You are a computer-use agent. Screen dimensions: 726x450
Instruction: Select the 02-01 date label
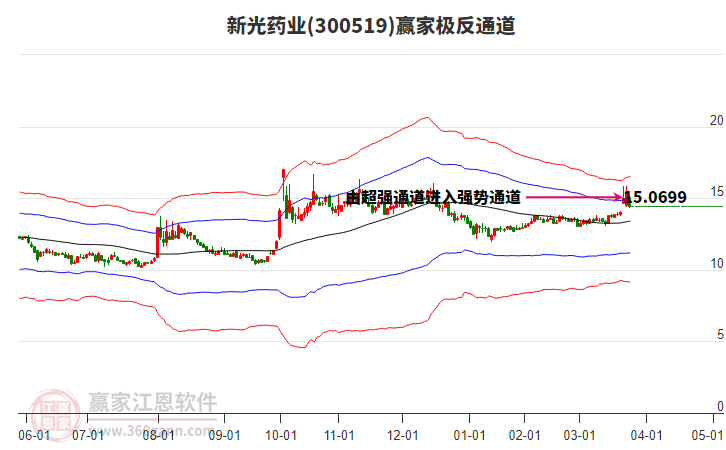[525, 436]
